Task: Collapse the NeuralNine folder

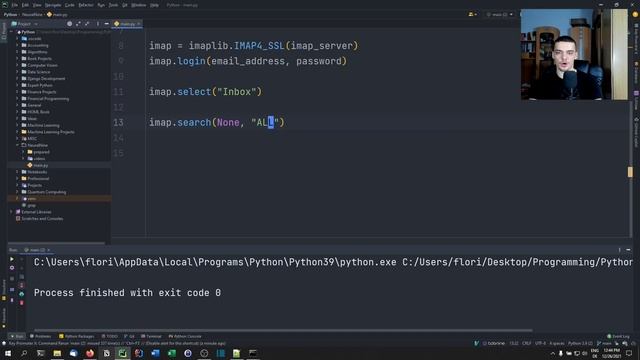Action: pos(18,145)
